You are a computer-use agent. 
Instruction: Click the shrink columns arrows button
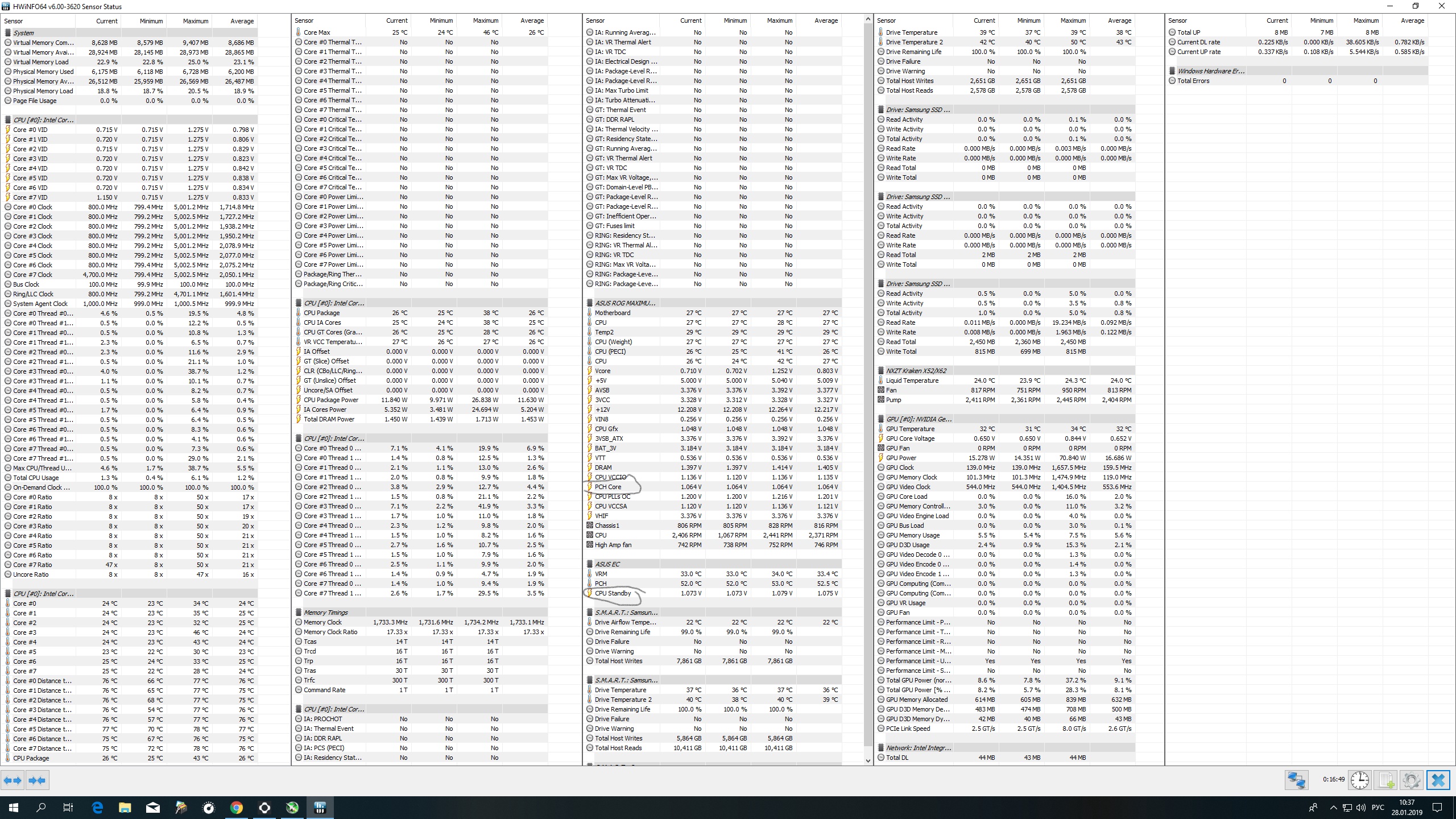[37, 780]
